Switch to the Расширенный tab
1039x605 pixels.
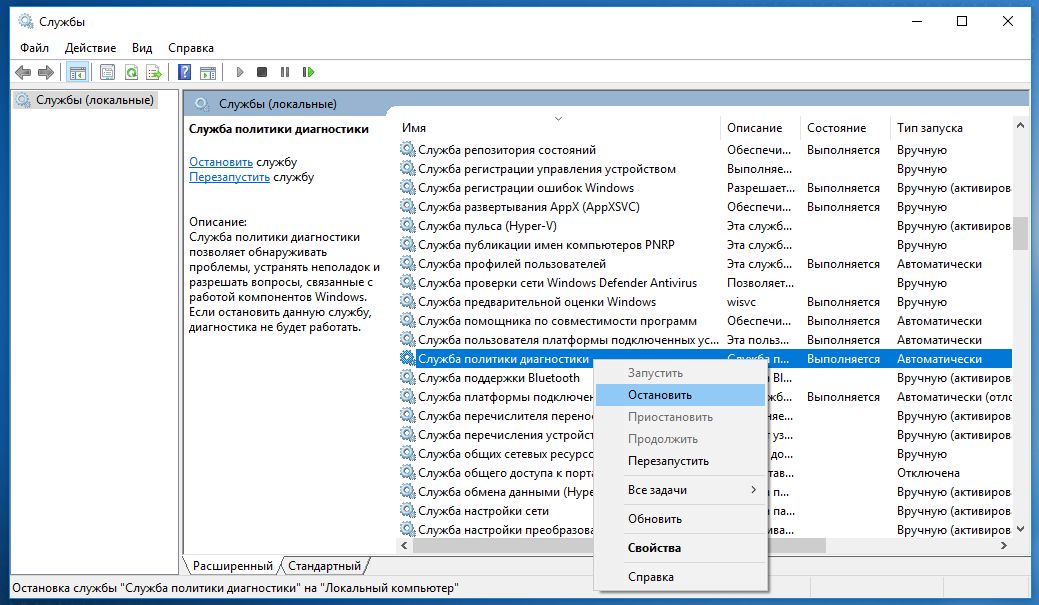pos(233,566)
